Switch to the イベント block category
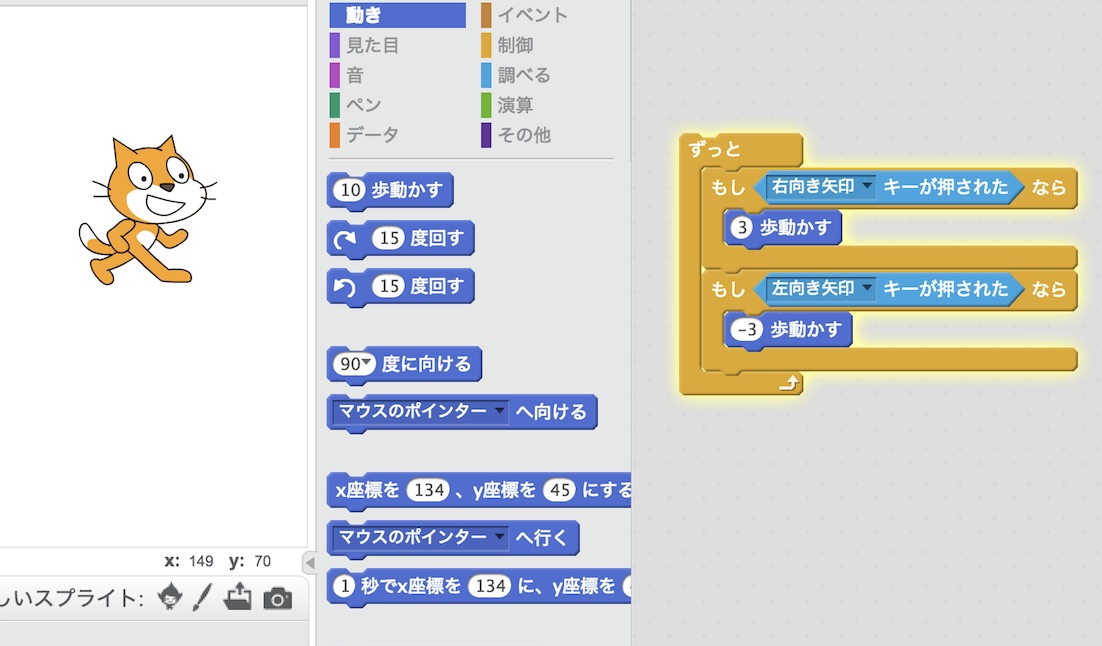Image resolution: width=1102 pixels, height=646 pixels. pos(524,15)
